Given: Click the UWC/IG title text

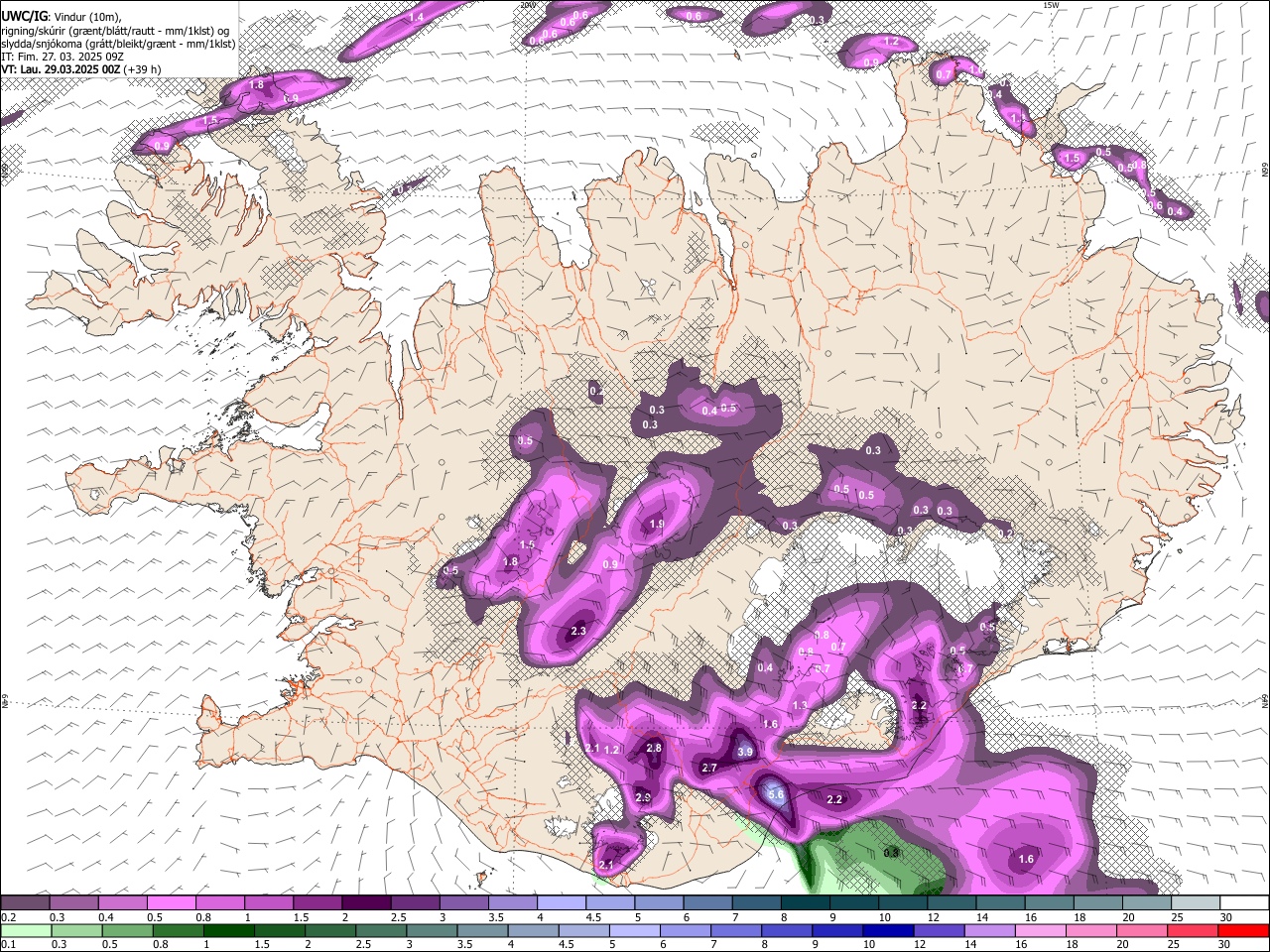Looking at the screenshot, I should 24,16.
